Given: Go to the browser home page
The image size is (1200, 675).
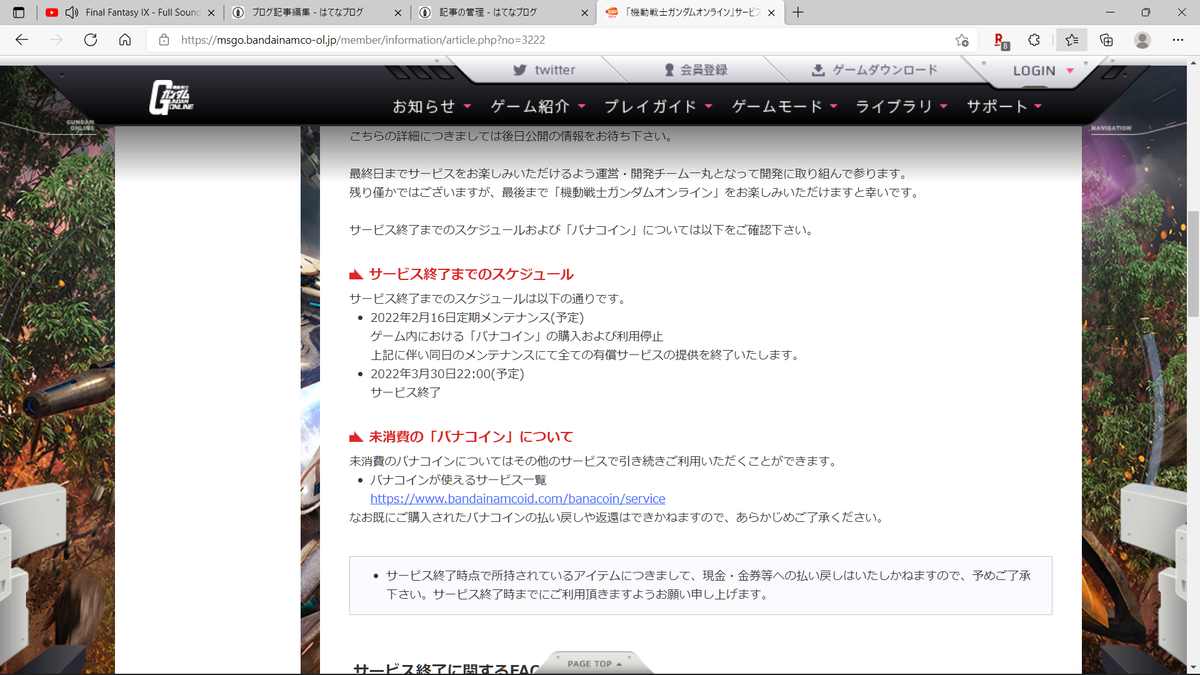Looking at the screenshot, I should (x=124, y=40).
